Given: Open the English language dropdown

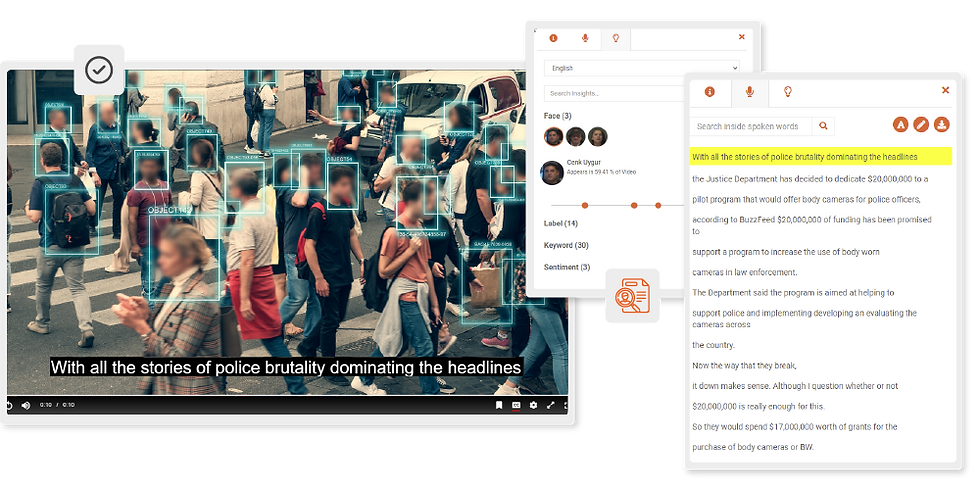Looking at the screenshot, I should 642,68.
